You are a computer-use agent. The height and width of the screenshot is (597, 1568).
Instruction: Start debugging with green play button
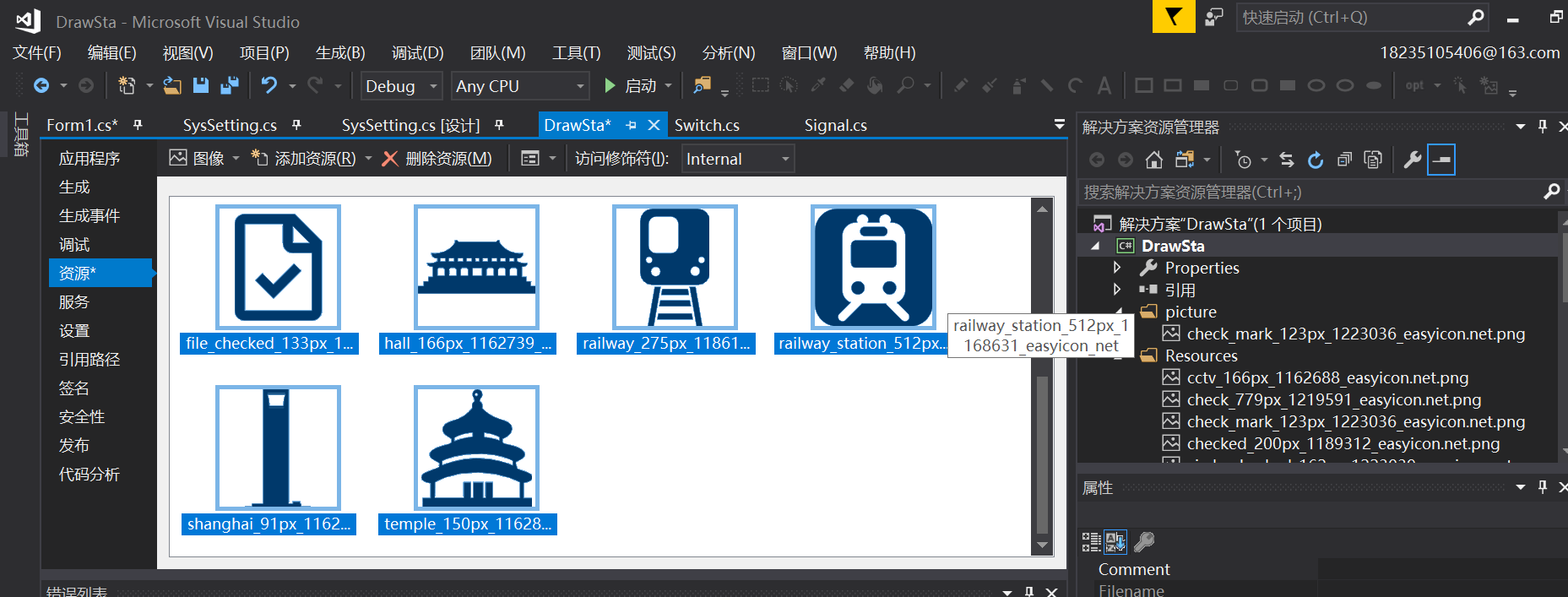pyautogui.click(x=610, y=85)
